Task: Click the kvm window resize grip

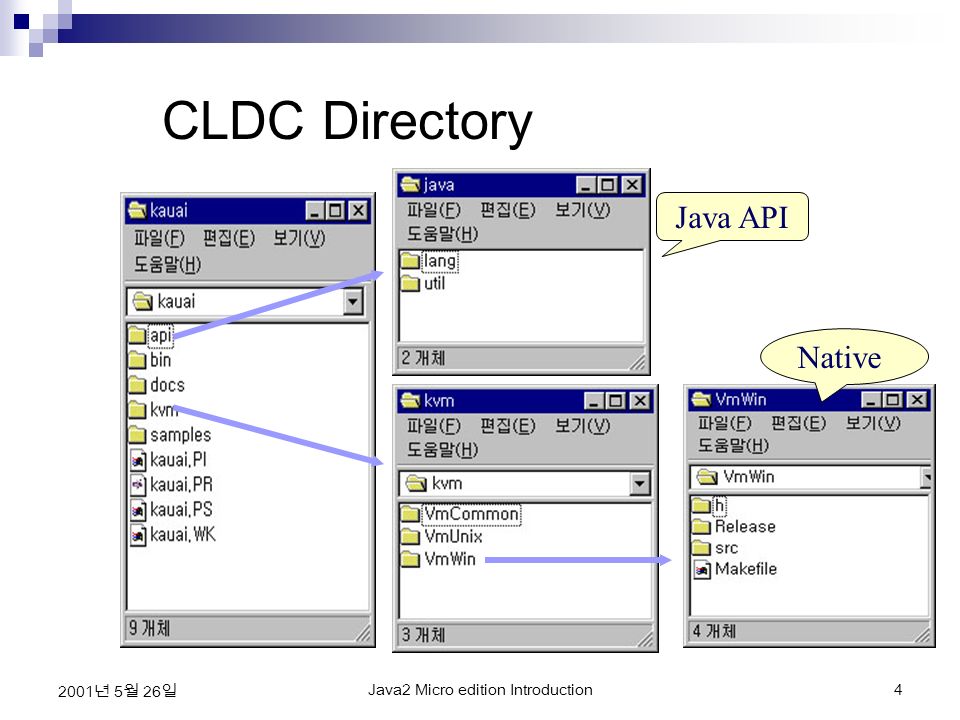Action: (645, 639)
